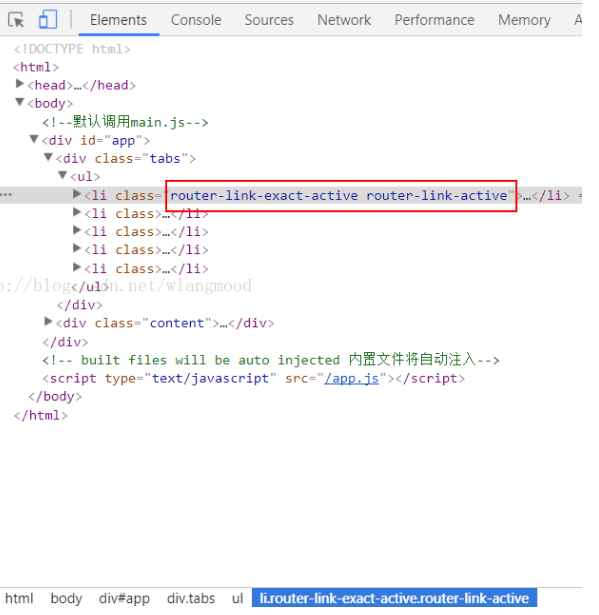Click the text/javascript type attribute value

[211, 378]
